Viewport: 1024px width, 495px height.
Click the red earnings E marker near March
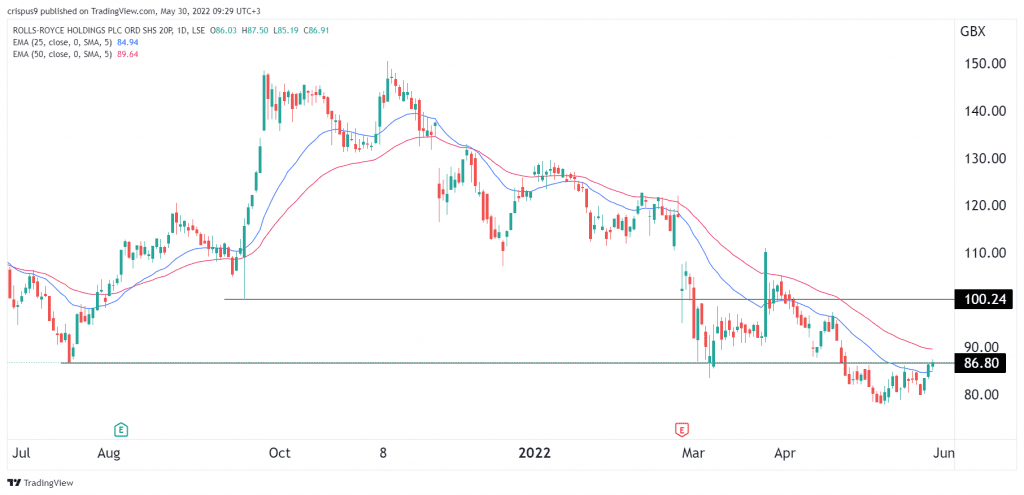pyautogui.click(x=681, y=429)
